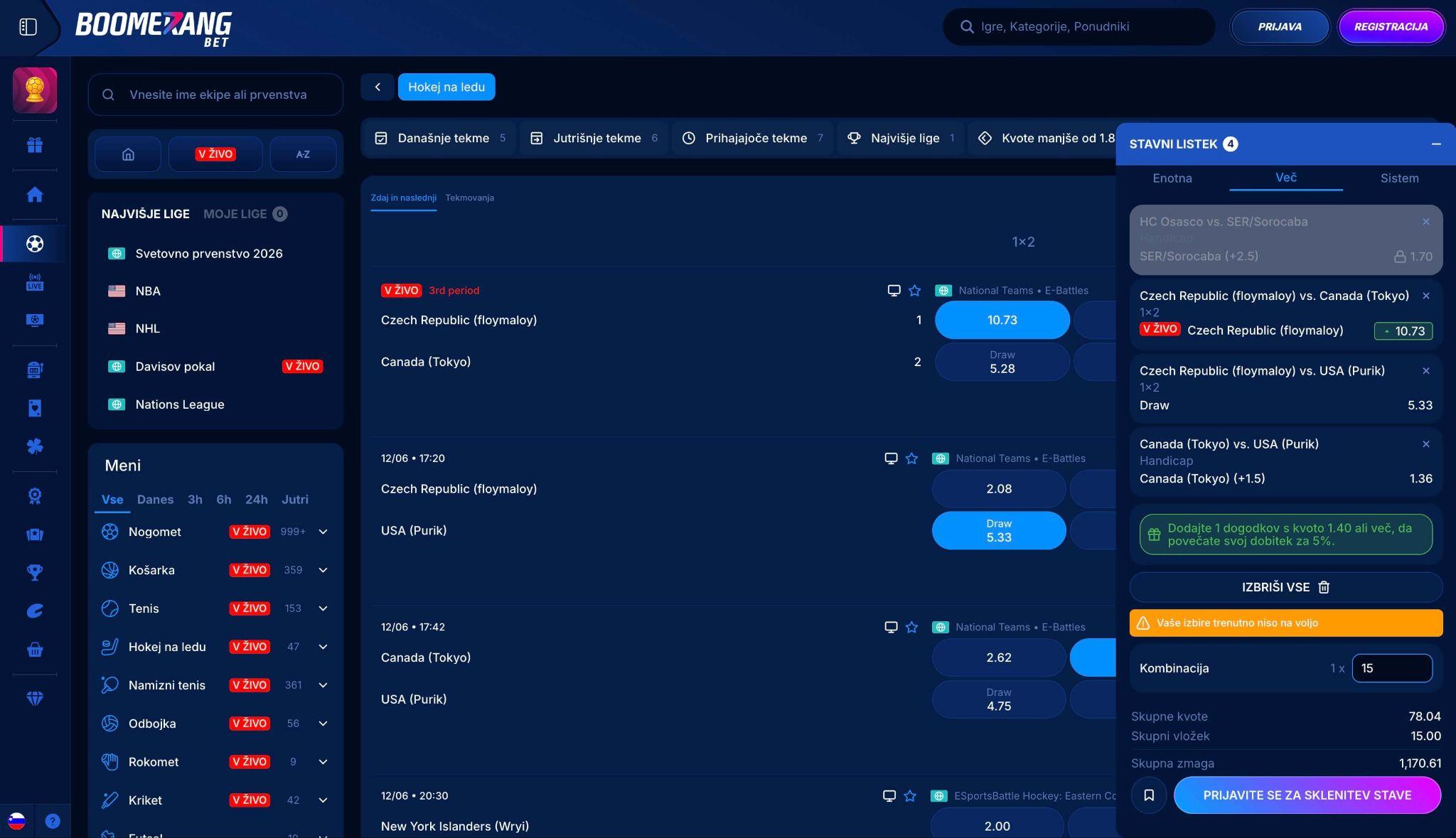Edit the Kombinacija stake amount field
Viewport: 1456px width, 838px height.
click(x=1391, y=668)
